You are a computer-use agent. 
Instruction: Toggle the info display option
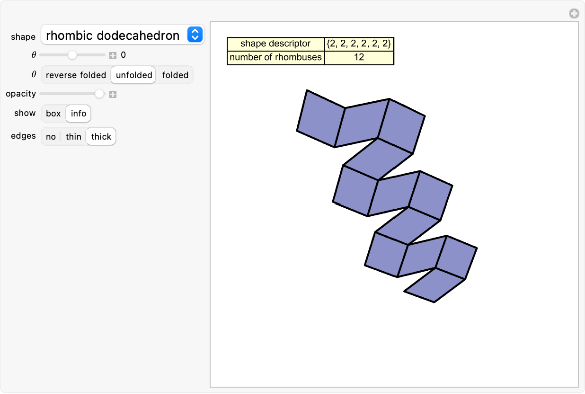pos(78,113)
